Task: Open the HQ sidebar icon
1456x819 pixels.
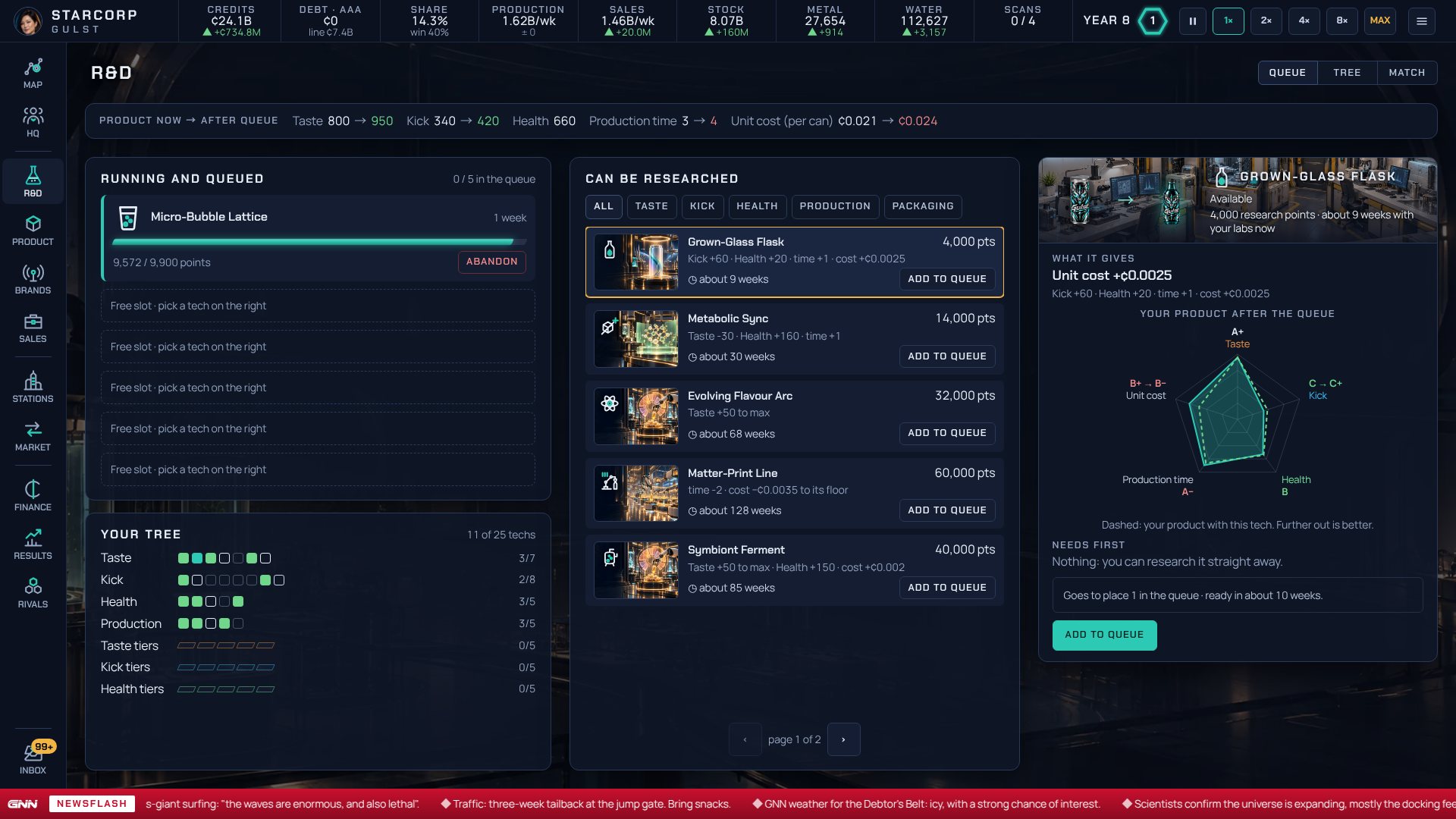Action: [x=33, y=122]
